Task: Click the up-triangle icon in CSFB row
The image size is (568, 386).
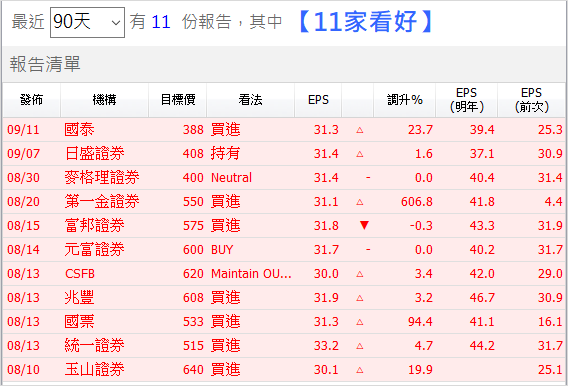Action: pos(360,274)
